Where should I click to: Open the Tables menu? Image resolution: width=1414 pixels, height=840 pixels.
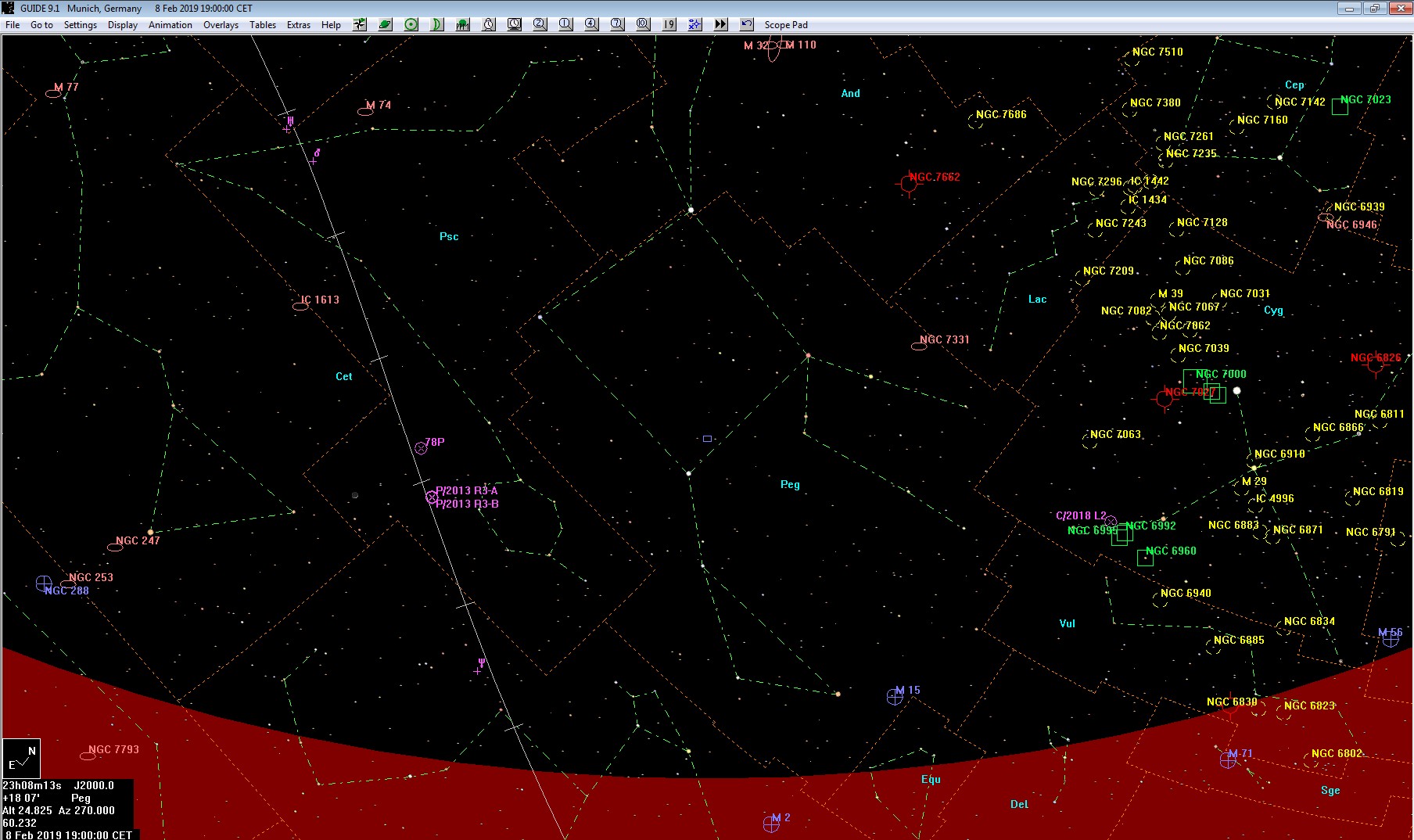(263, 25)
